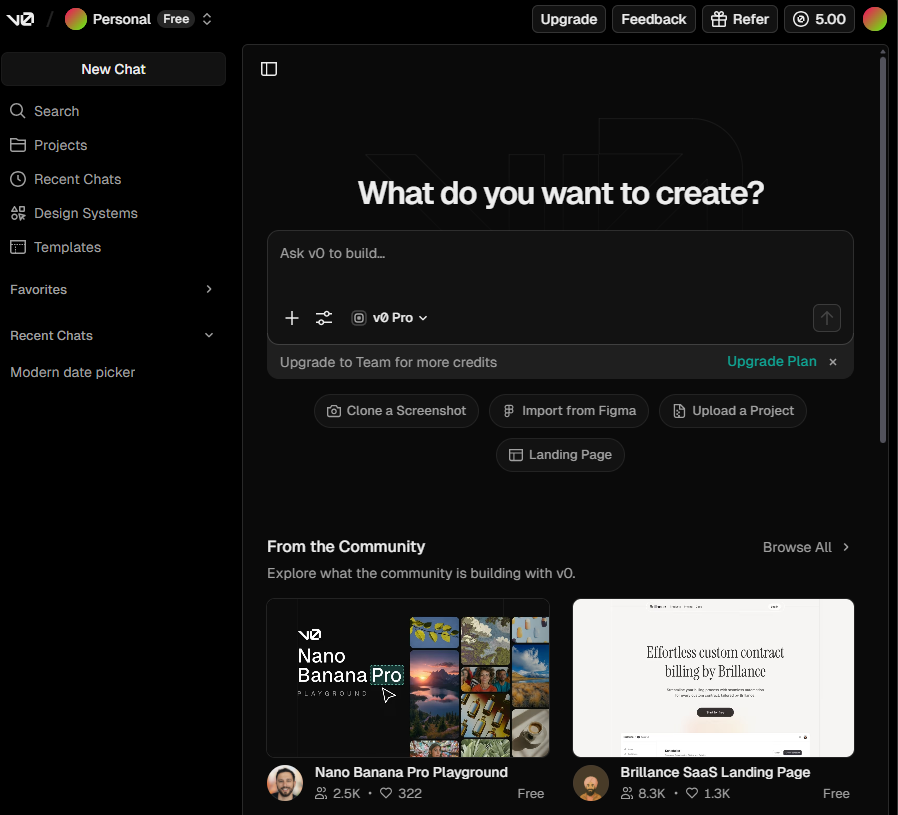Click the heart icon showing 322 likes
Viewport: 898px width, 815px height.
click(386, 793)
